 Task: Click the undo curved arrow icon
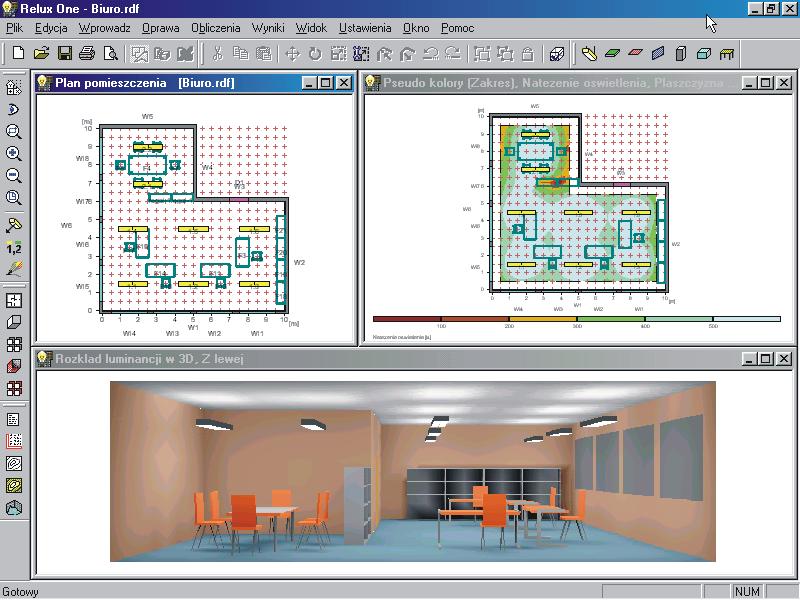click(431, 53)
